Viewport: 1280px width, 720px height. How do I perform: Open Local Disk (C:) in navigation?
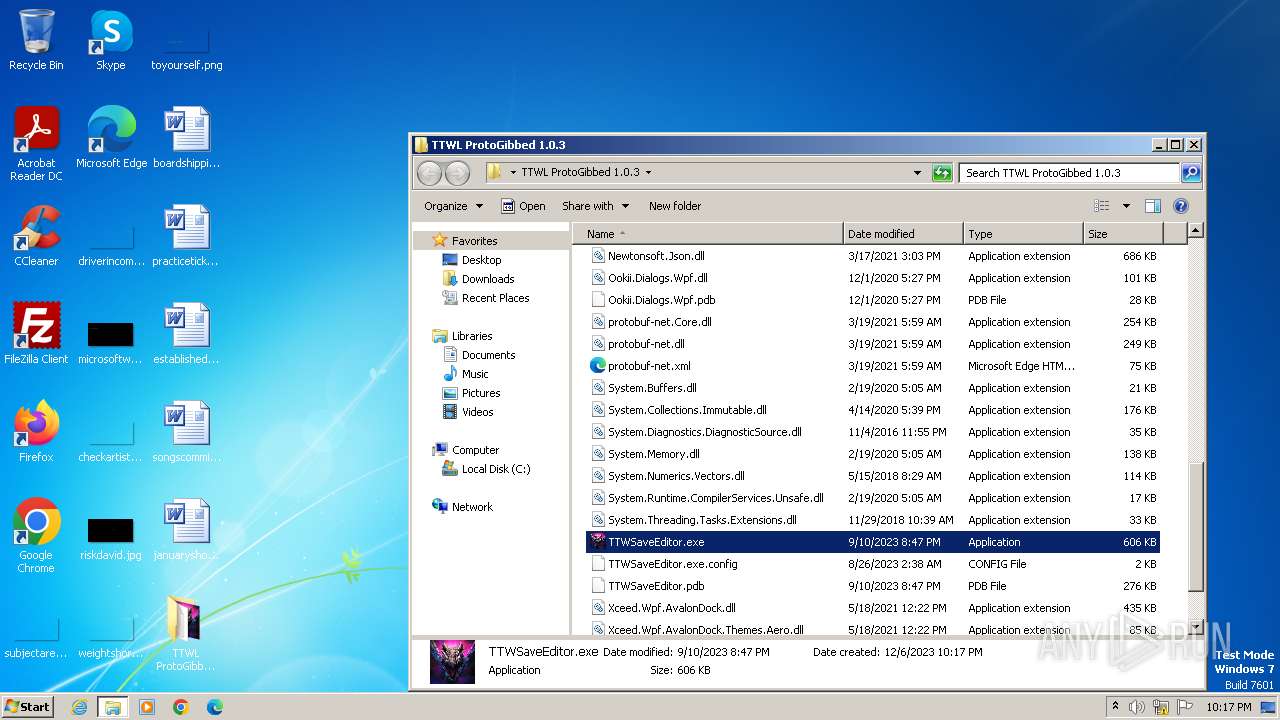pyautogui.click(x=496, y=469)
